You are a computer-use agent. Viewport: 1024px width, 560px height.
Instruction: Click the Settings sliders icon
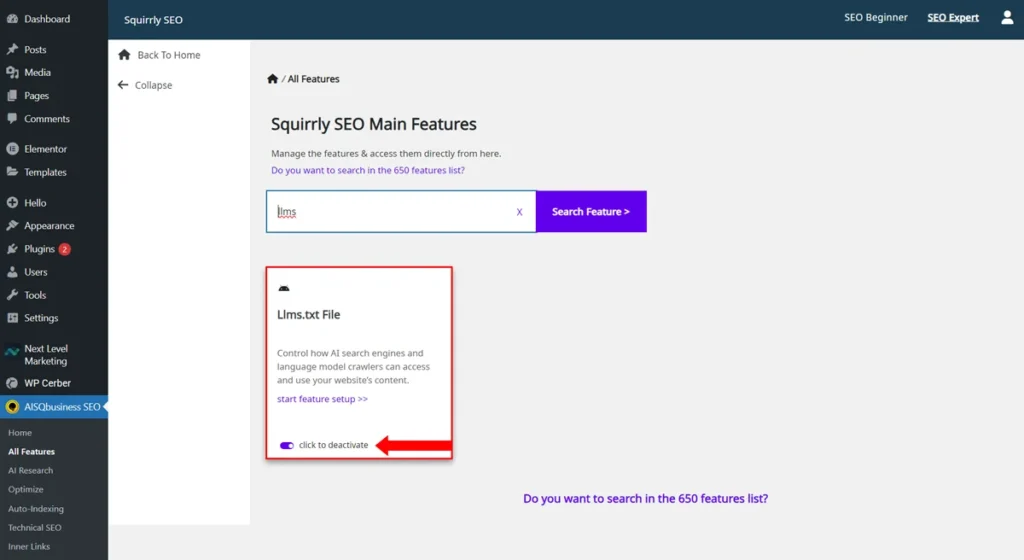tap(12, 318)
